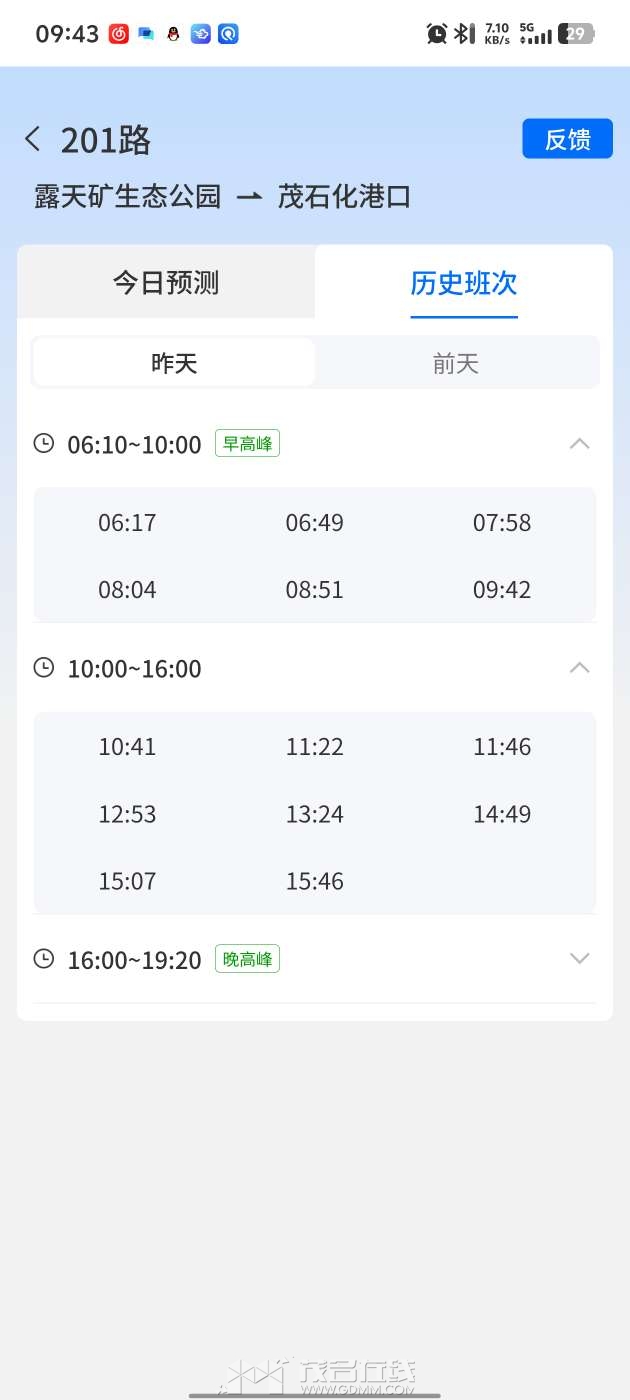Tap the Bluetooth icon in status bar
630x1400 pixels.
pos(463,34)
